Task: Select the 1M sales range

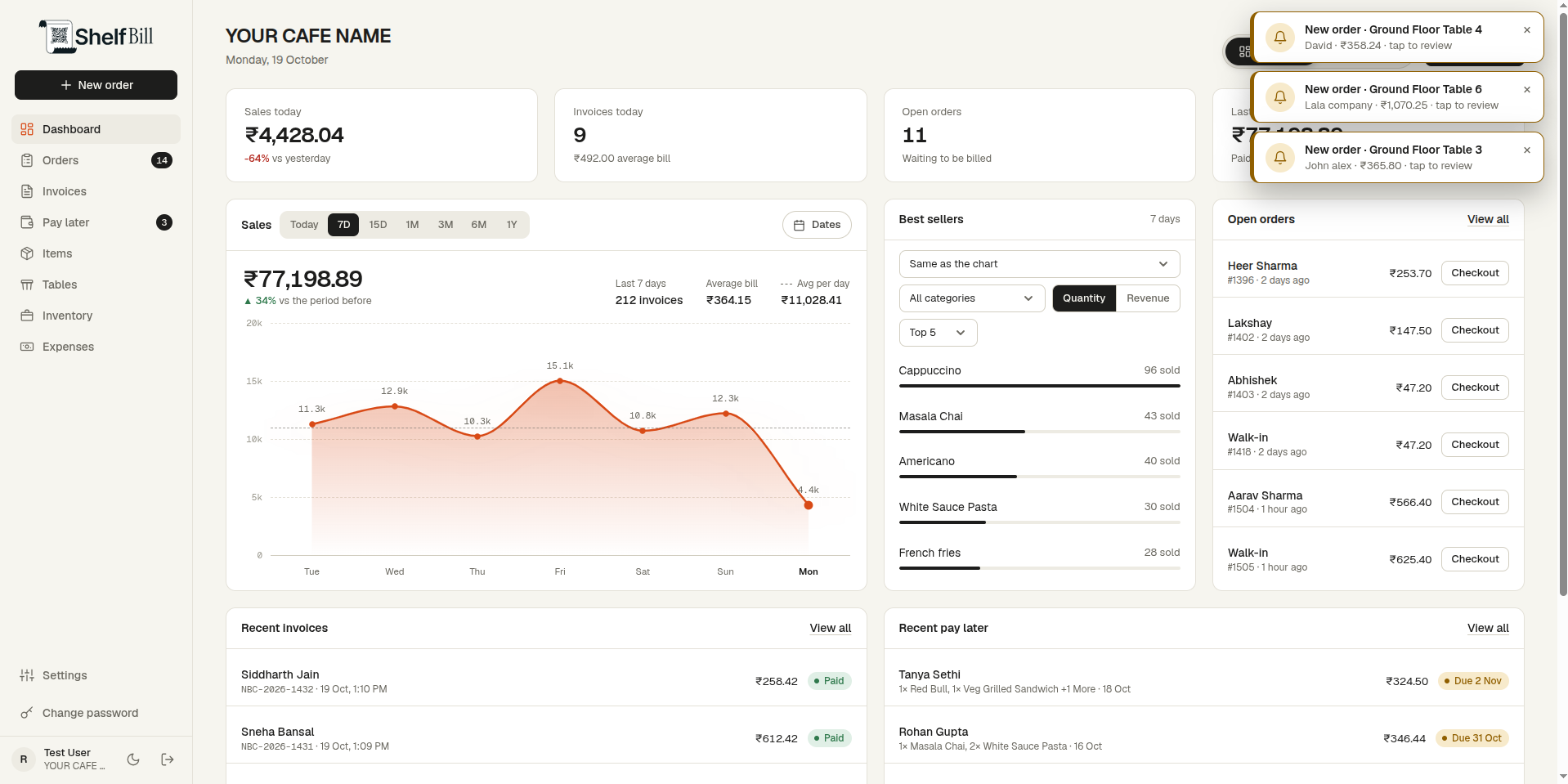Action: (x=412, y=225)
